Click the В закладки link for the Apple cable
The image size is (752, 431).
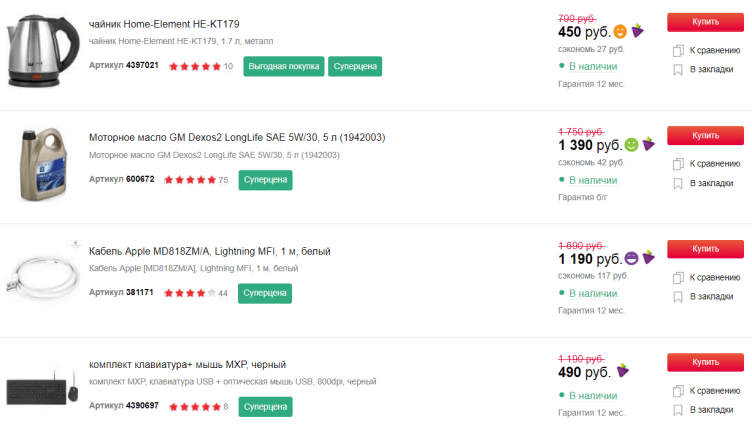point(711,297)
